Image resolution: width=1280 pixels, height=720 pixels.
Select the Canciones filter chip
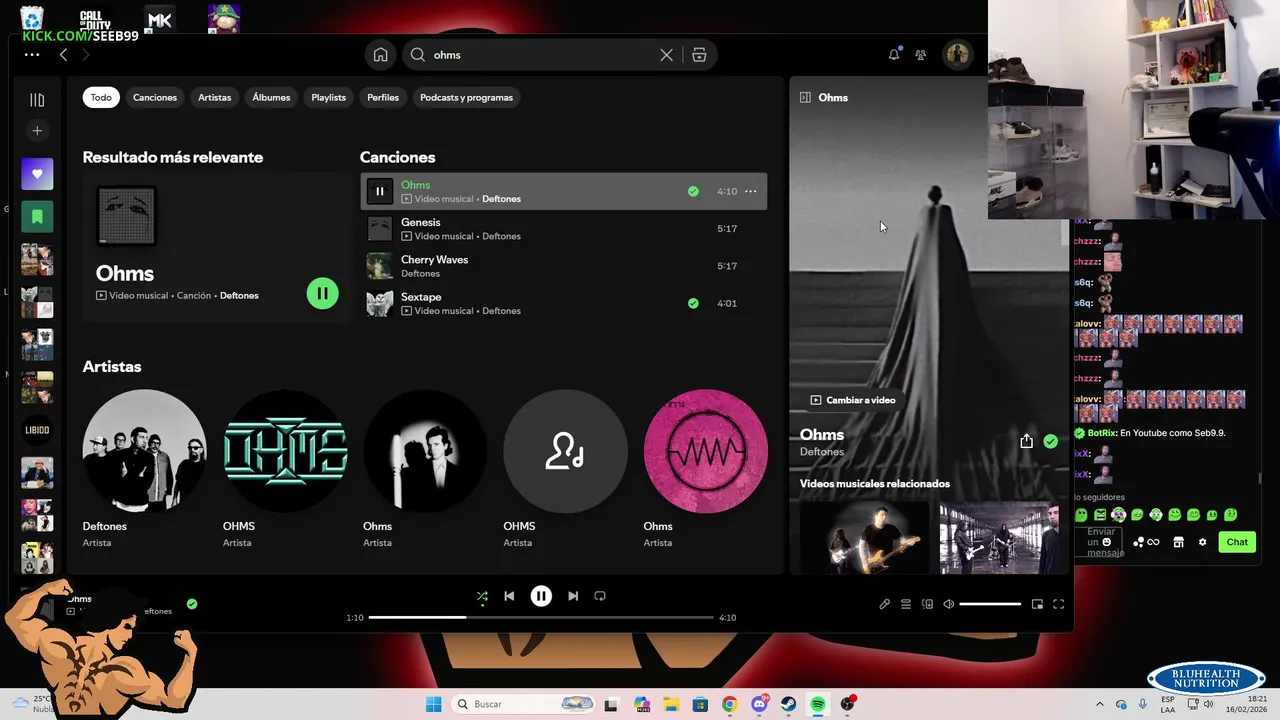[155, 97]
